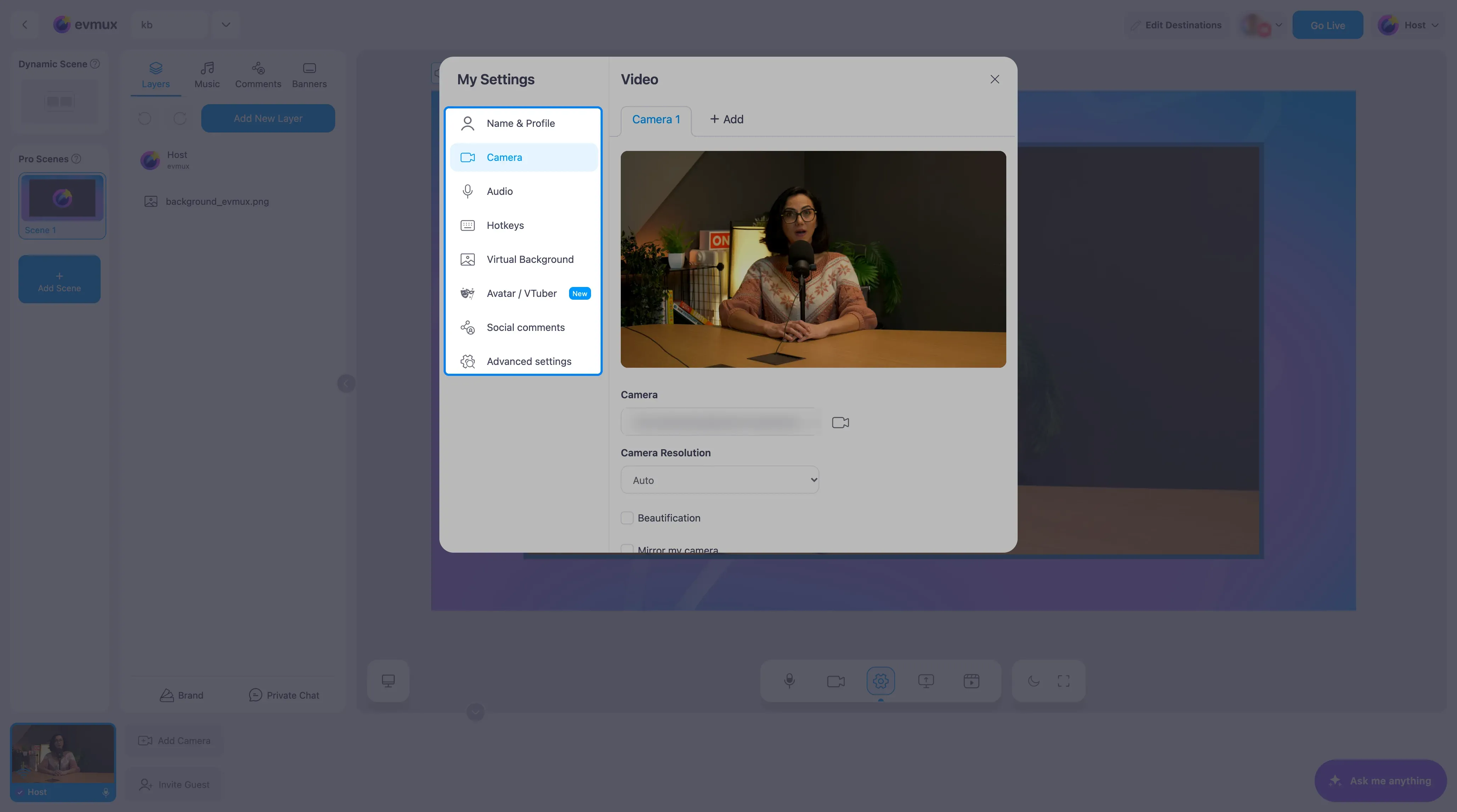1457x812 pixels.
Task: Open Virtual Background settings
Action: pos(523,259)
